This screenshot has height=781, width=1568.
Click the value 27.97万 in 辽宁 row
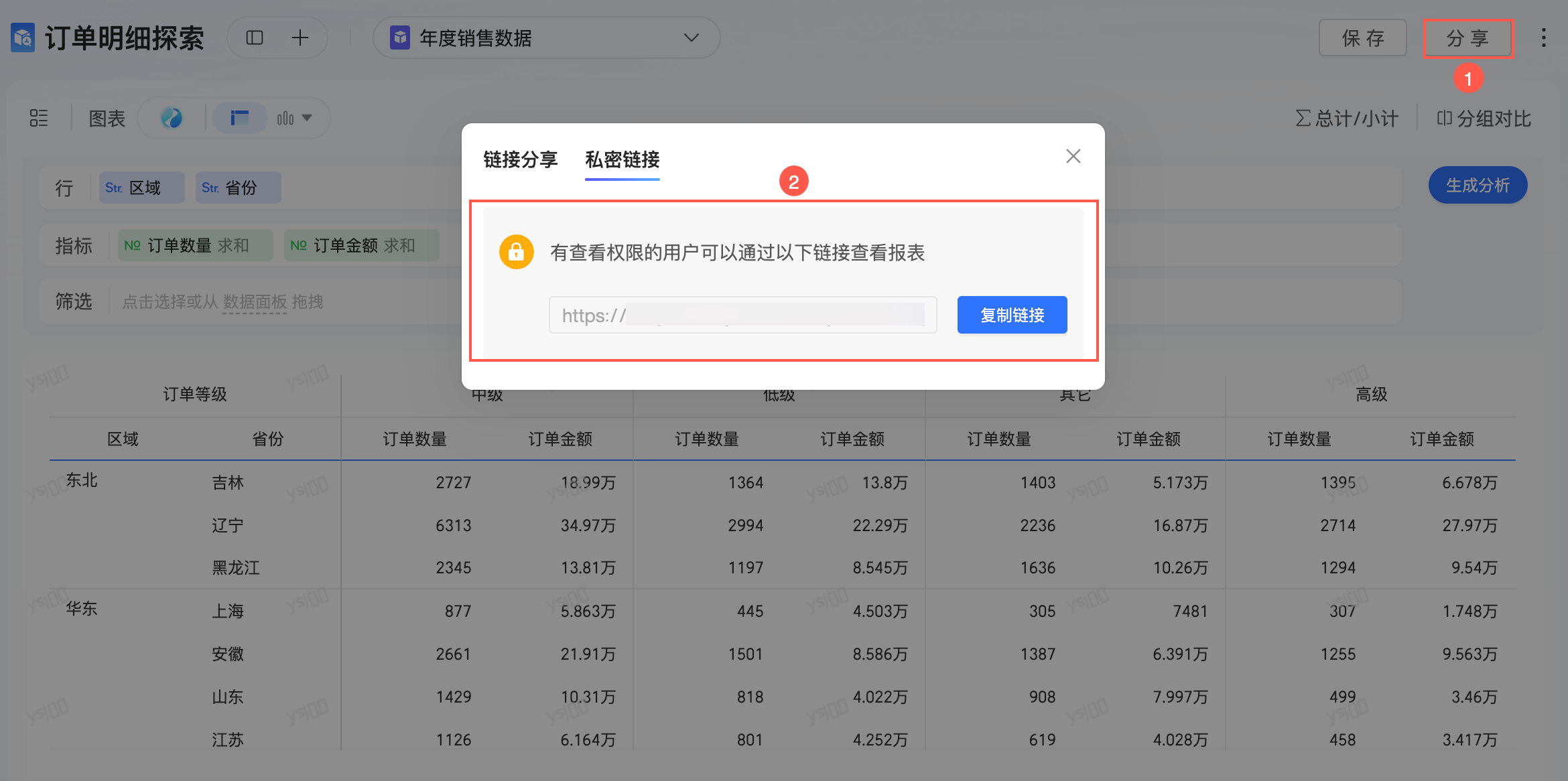pyautogui.click(x=1470, y=525)
